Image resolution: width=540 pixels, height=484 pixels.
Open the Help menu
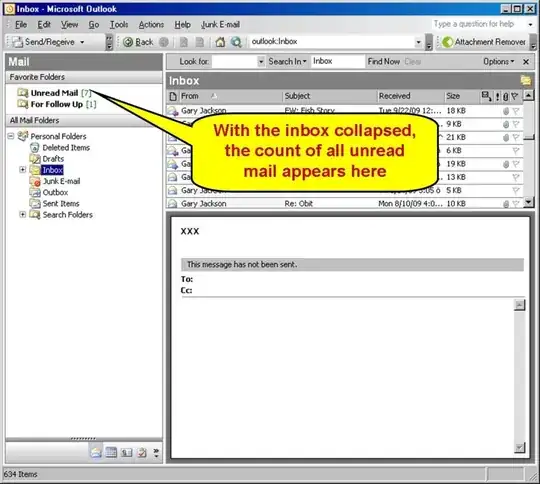tap(182, 24)
